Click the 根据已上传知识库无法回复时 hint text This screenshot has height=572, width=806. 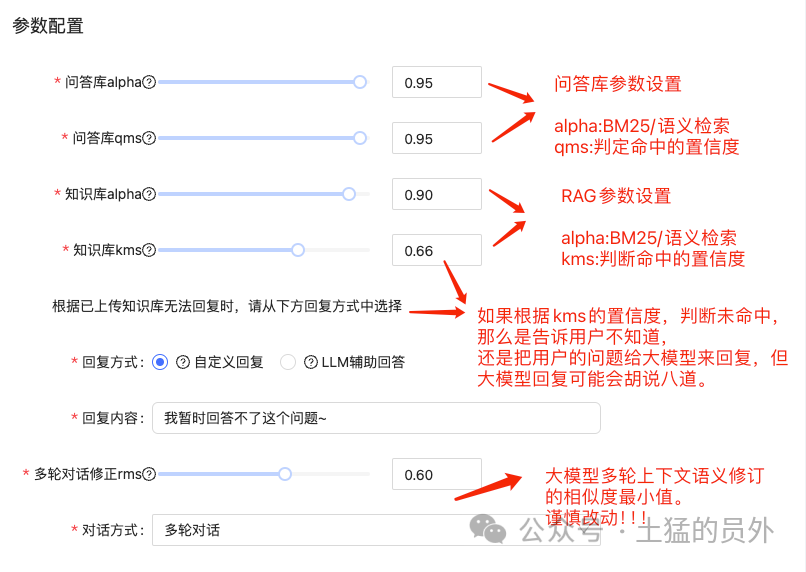[227, 306]
